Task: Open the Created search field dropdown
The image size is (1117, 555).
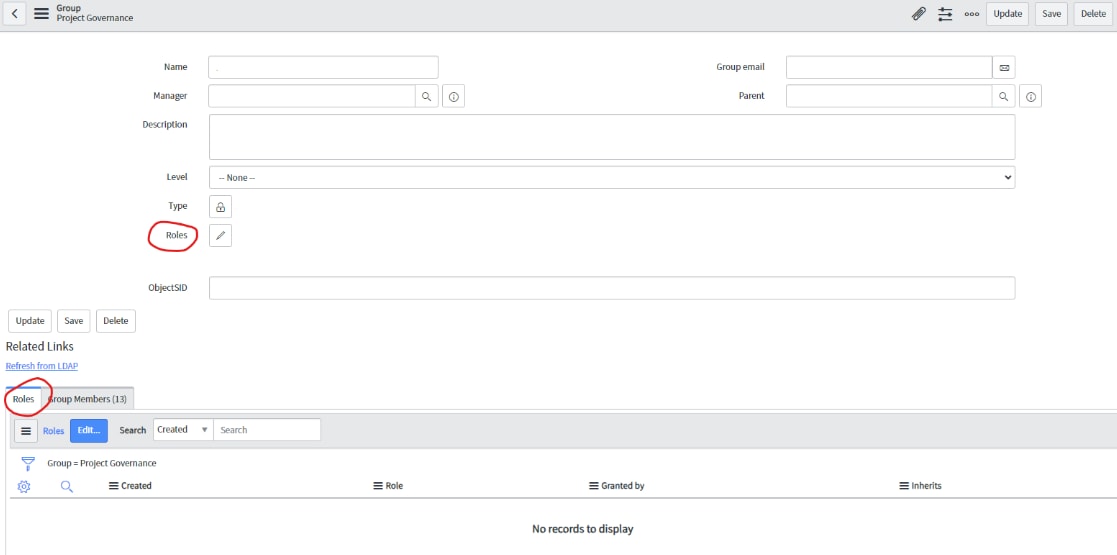Action: click(183, 430)
